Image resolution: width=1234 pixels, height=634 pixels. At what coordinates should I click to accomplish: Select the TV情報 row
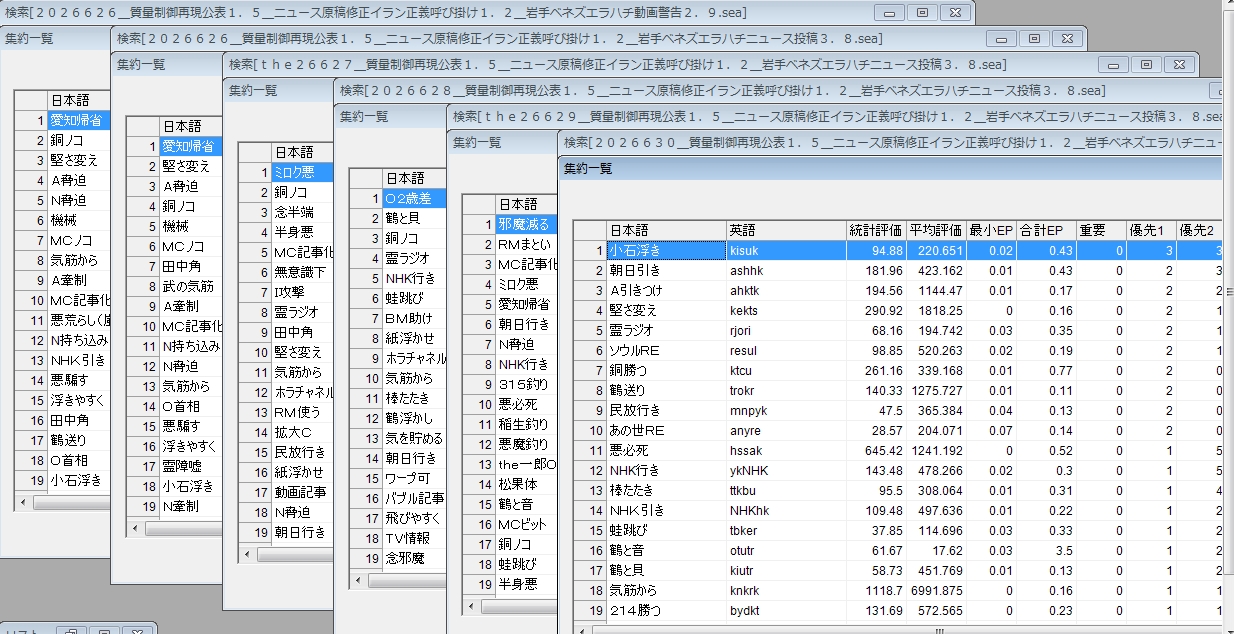coord(414,538)
